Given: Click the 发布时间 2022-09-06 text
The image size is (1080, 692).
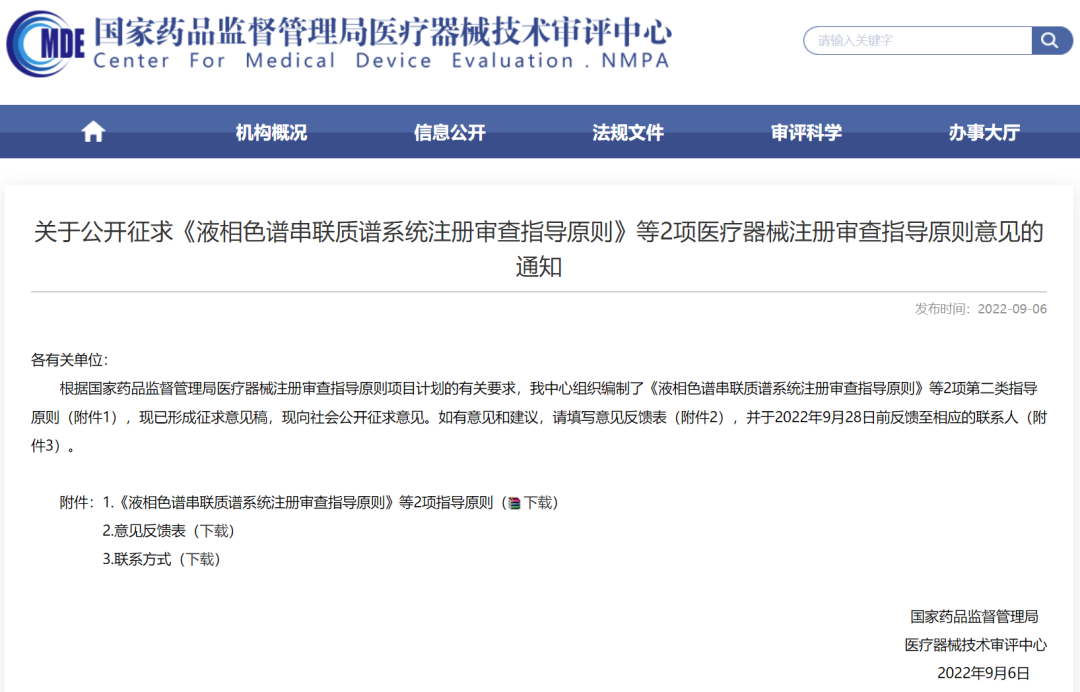Looking at the screenshot, I should 980,308.
